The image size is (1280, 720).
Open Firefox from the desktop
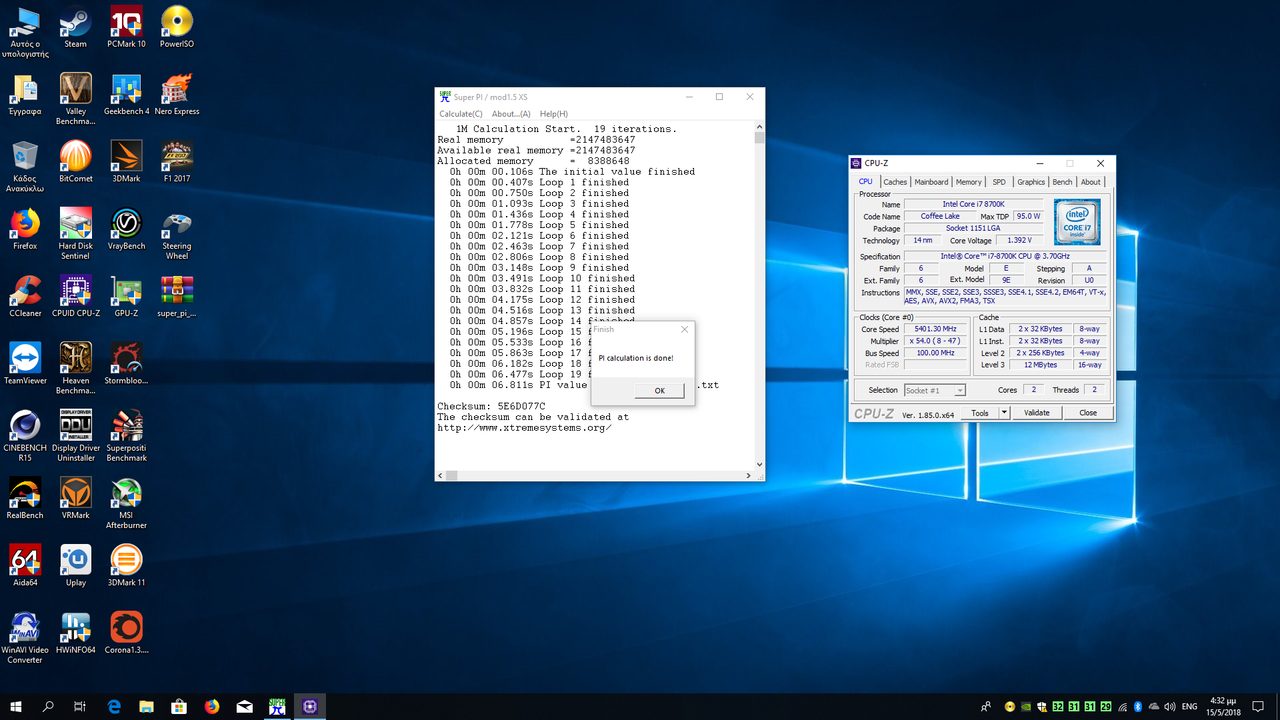click(25, 228)
